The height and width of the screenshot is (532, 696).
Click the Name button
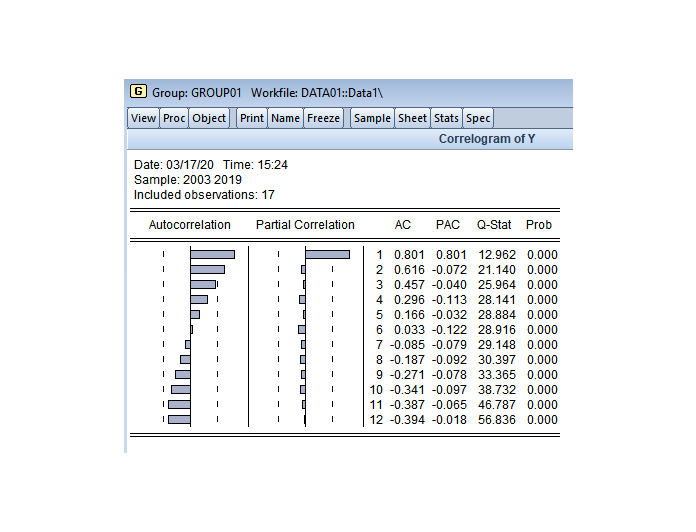click(285, 118)
